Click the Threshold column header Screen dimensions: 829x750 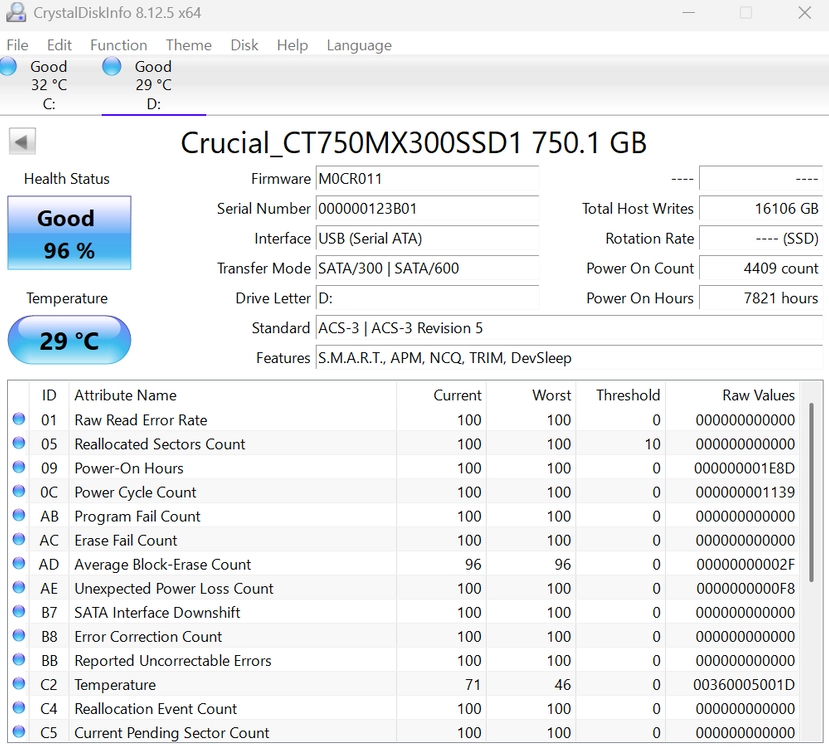[x=621, y=395]
